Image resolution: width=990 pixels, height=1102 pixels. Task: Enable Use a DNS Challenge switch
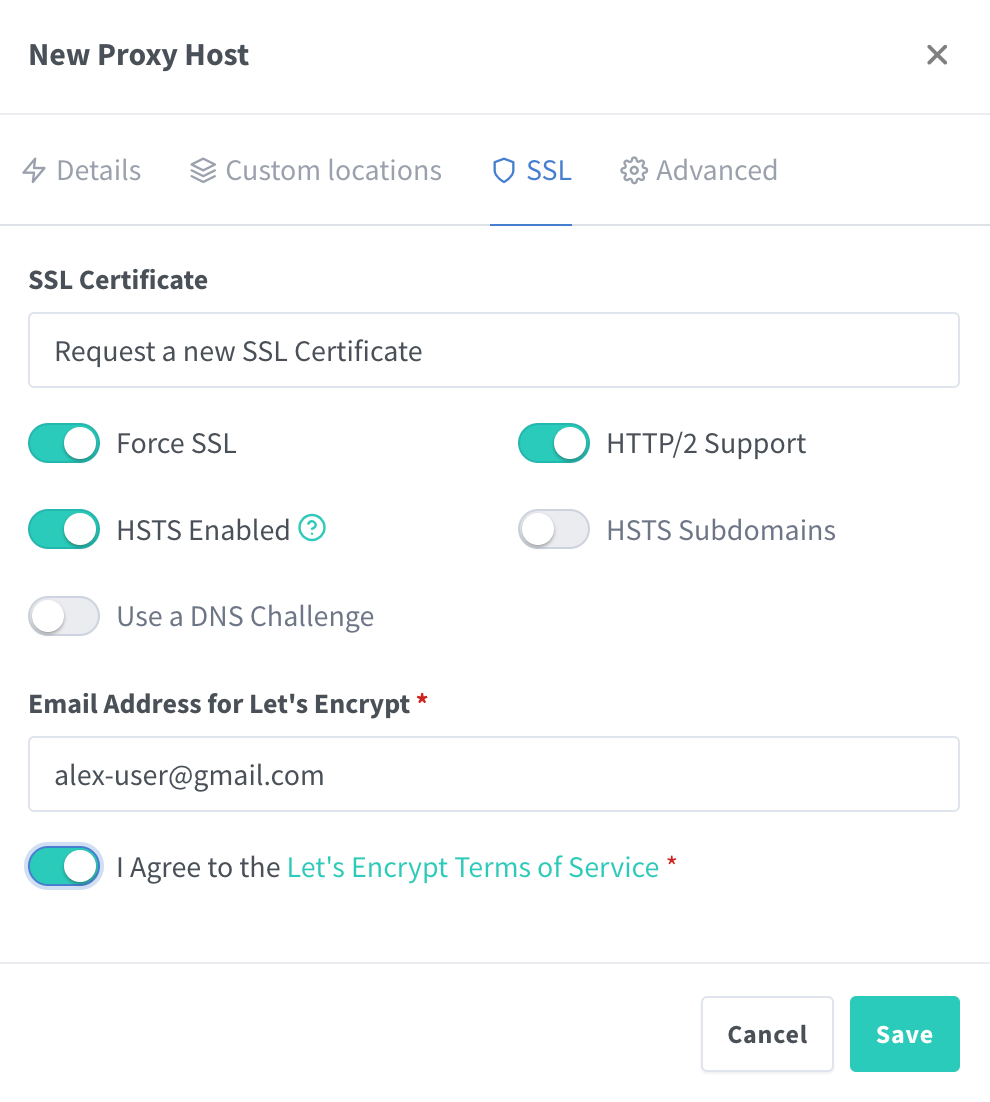pos(64,616)
